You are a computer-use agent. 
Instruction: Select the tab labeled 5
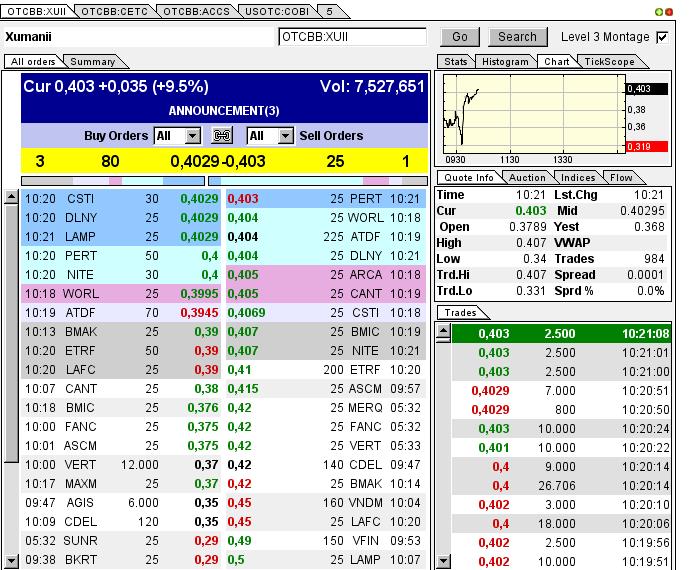pos(330,11)
